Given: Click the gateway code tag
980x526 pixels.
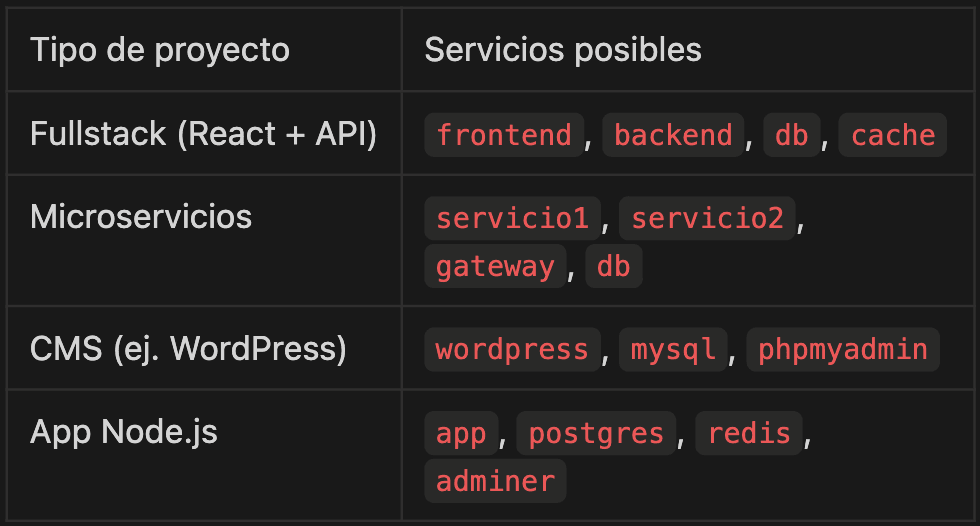Looking at the screenshot, I should click(495, 266).
